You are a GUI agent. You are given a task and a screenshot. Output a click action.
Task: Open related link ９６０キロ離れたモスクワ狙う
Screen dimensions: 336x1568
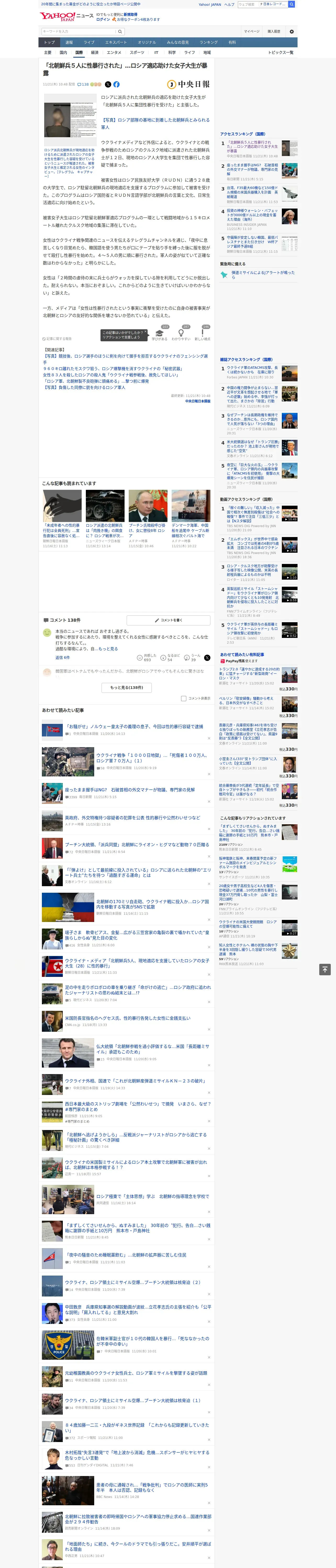tap(112, 369)
